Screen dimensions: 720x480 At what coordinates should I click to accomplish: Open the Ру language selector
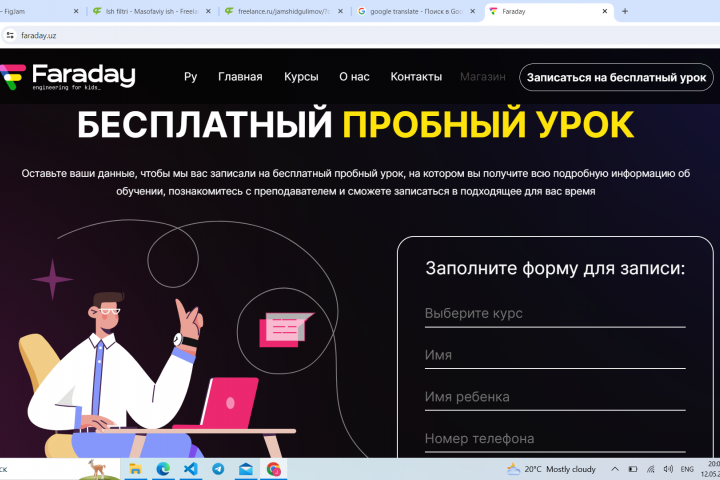[191, 77]
